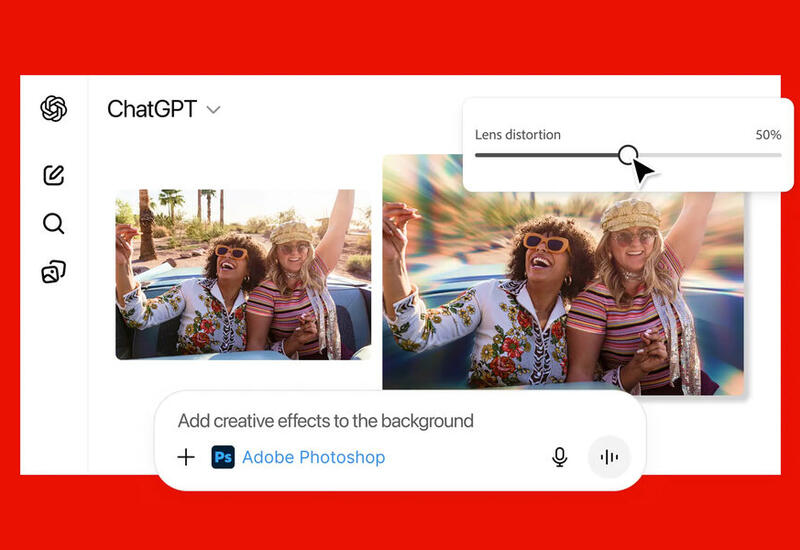The image size is (800, 550).
Task: Click the Lens distortion slider handle
Action: pos(628,155)
